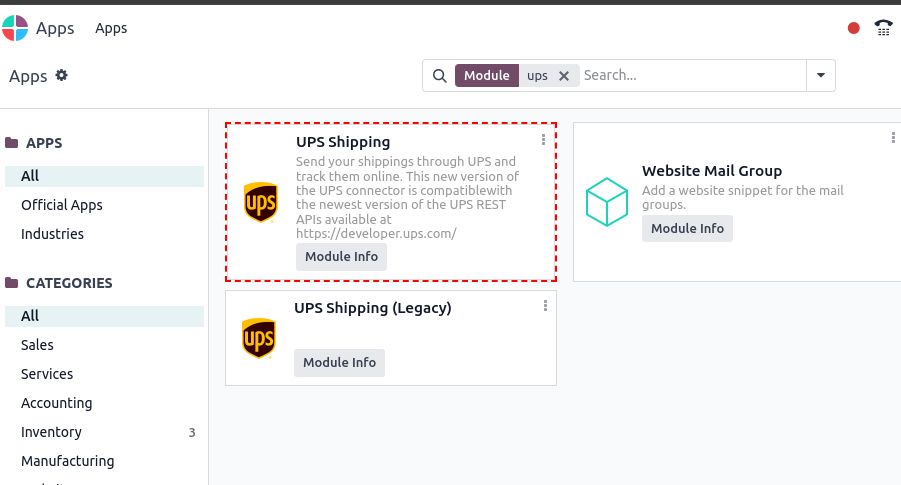
Task: Remove the ups Module search filter
Action: (564, 76)
